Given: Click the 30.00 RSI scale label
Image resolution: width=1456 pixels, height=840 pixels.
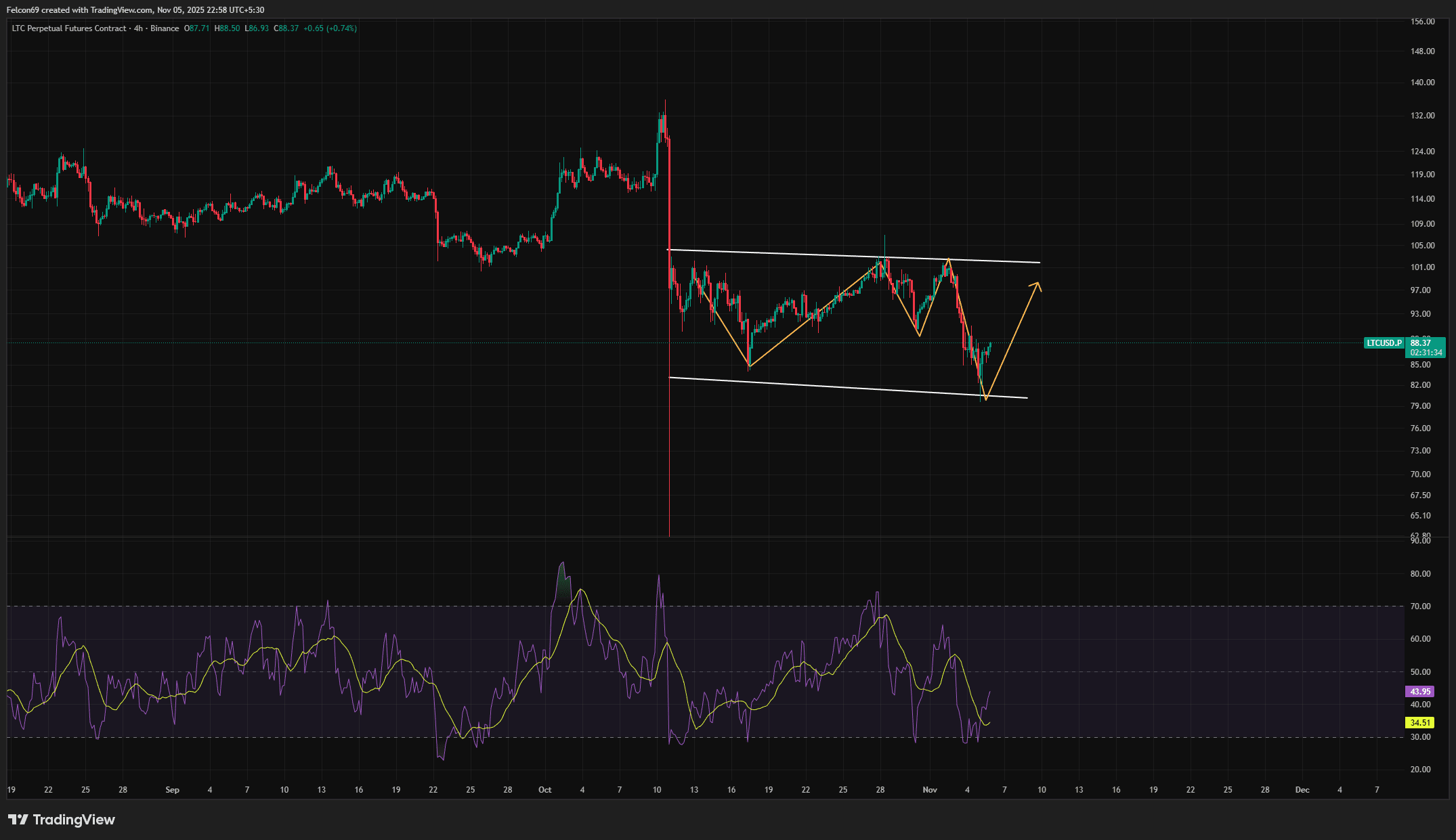Looking at the screenshot, I should click(x=1420, y=737).
